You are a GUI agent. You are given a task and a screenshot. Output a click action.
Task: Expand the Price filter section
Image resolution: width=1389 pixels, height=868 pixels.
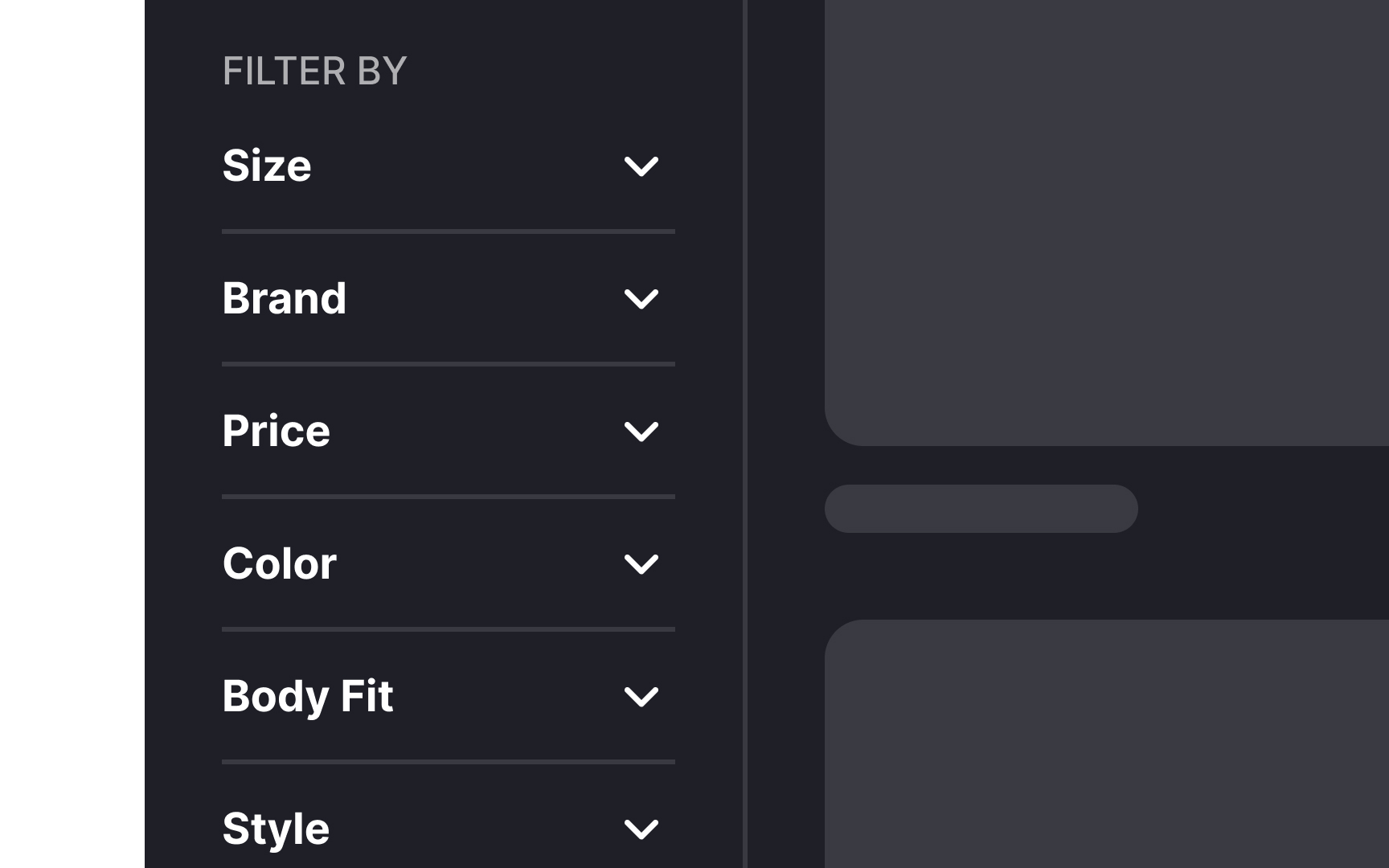pos(449,431)
